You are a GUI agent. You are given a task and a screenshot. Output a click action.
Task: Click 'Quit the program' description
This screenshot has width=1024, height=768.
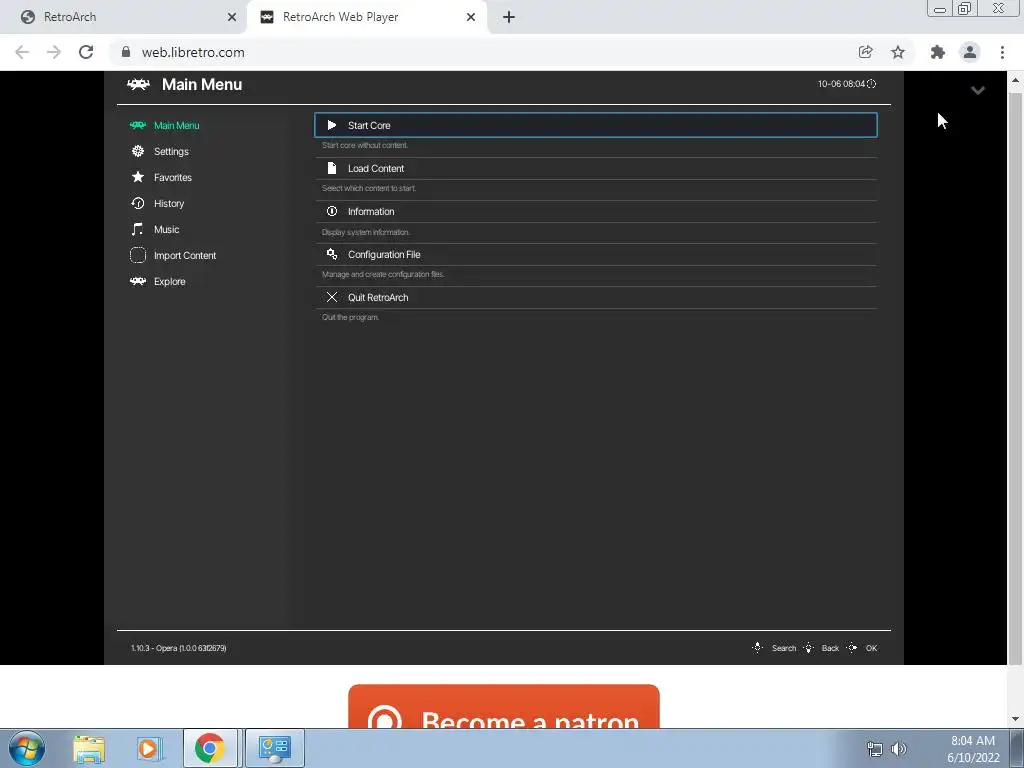coord(350,317)
